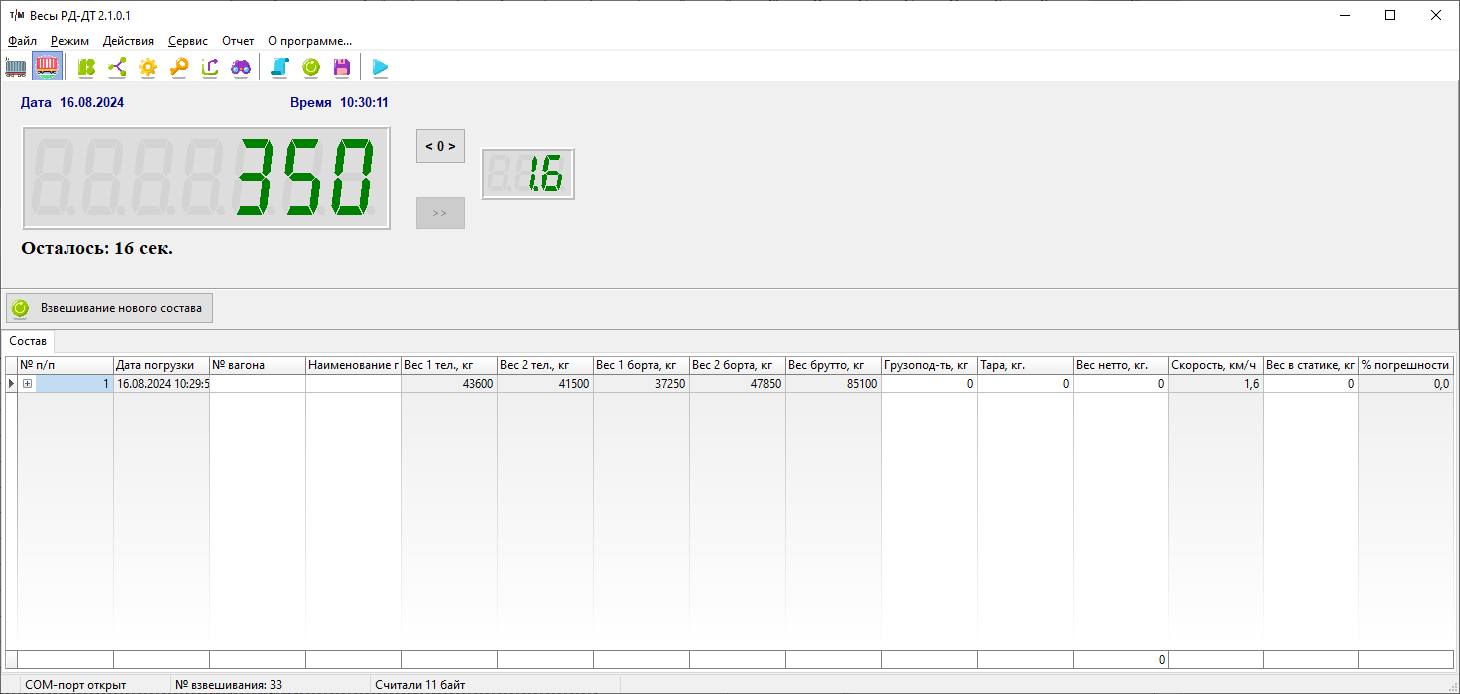Click the Взвешивание нового состава button
The width and height of the screenshot is (1460, 694).
[110, 308]
